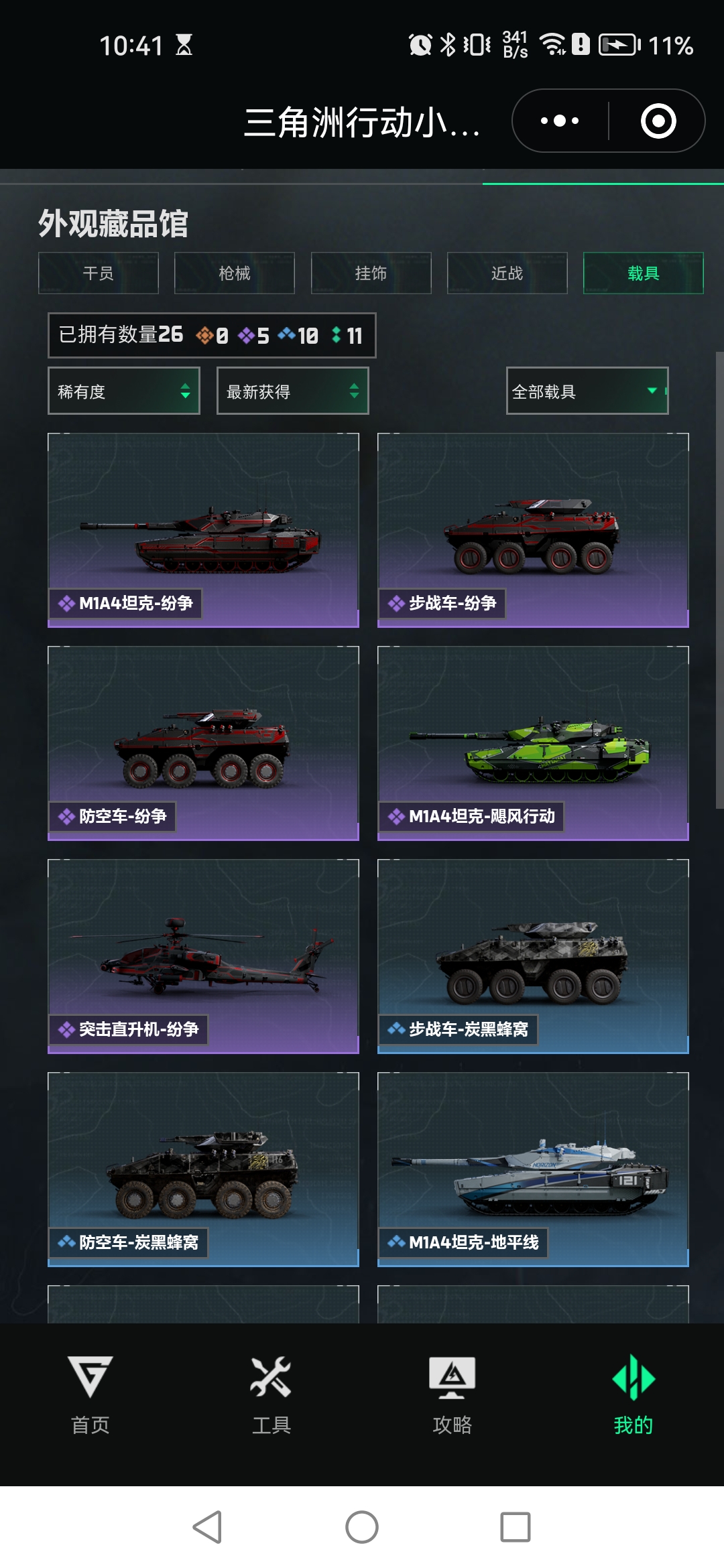The image size is (724, 1568).
Task: Open the Android recent apps square
Action: point(516,1527)
